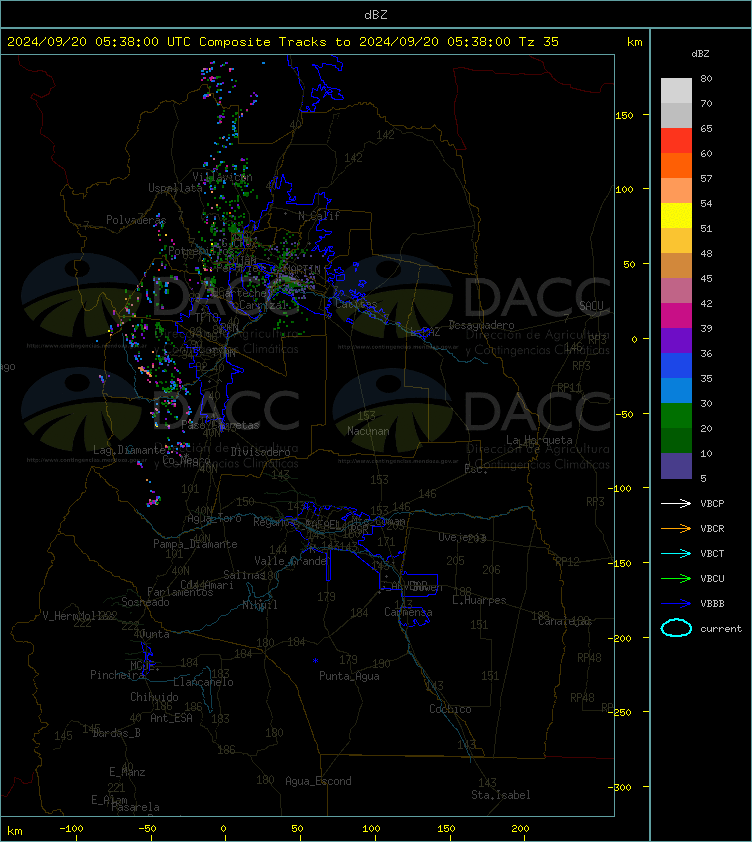Pick the bright yellow swatch between 54 and 51
752x842 pixels.
(x=676, y=215)
